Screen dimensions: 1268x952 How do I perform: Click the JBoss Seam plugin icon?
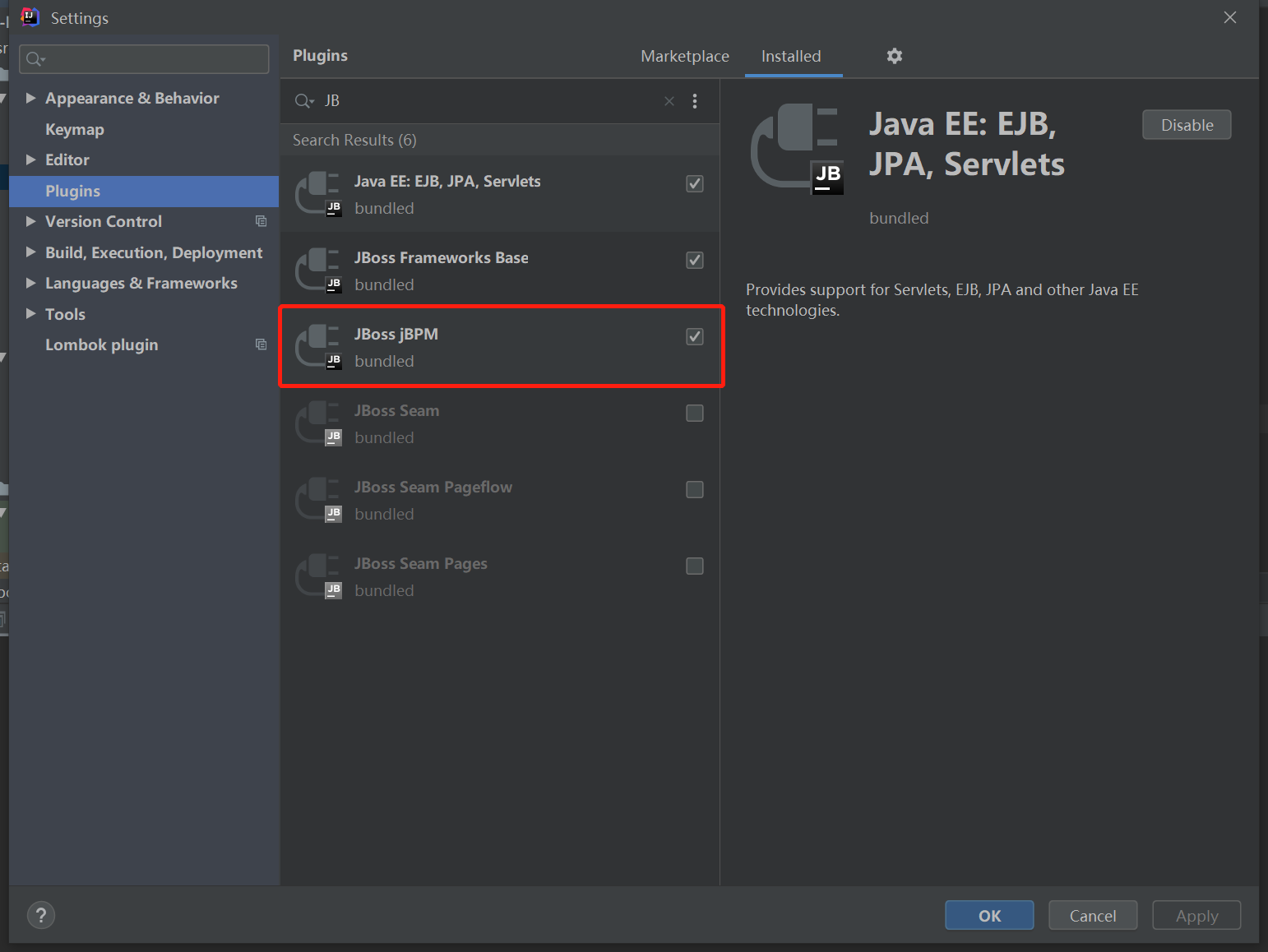(319, 423)
